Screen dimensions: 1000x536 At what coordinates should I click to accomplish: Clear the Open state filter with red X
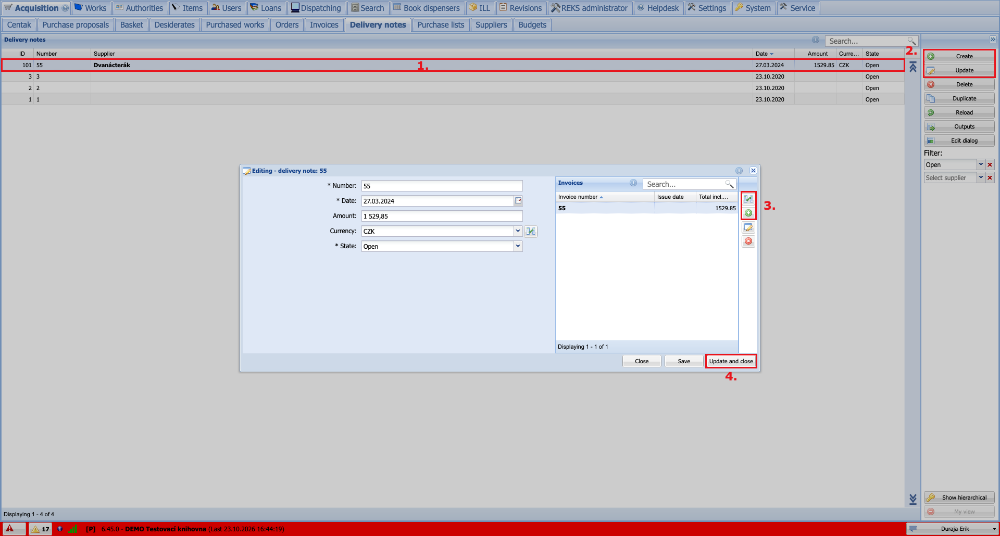[990, 165]
